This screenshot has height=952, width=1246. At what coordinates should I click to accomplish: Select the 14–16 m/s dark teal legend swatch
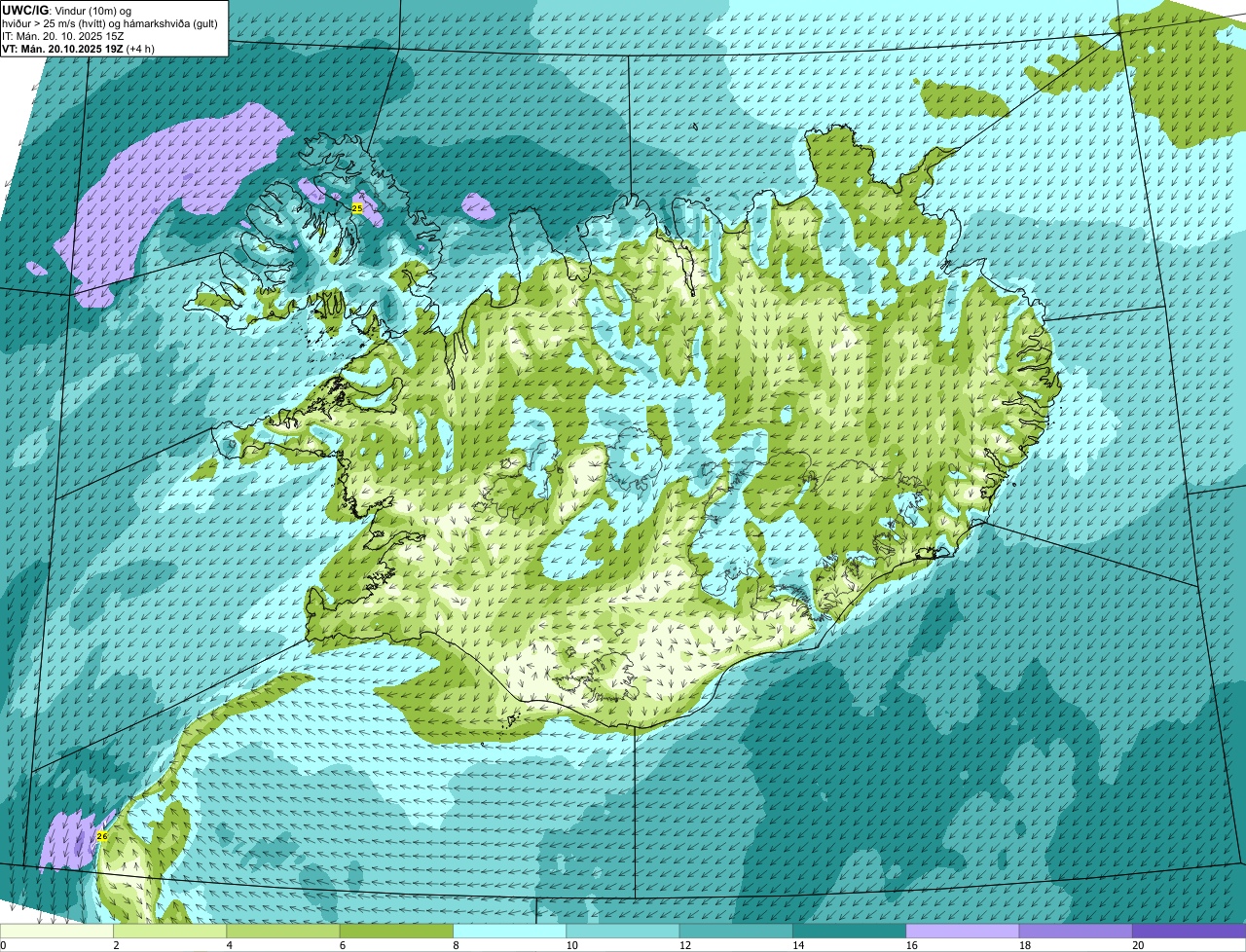coord(850,931)
